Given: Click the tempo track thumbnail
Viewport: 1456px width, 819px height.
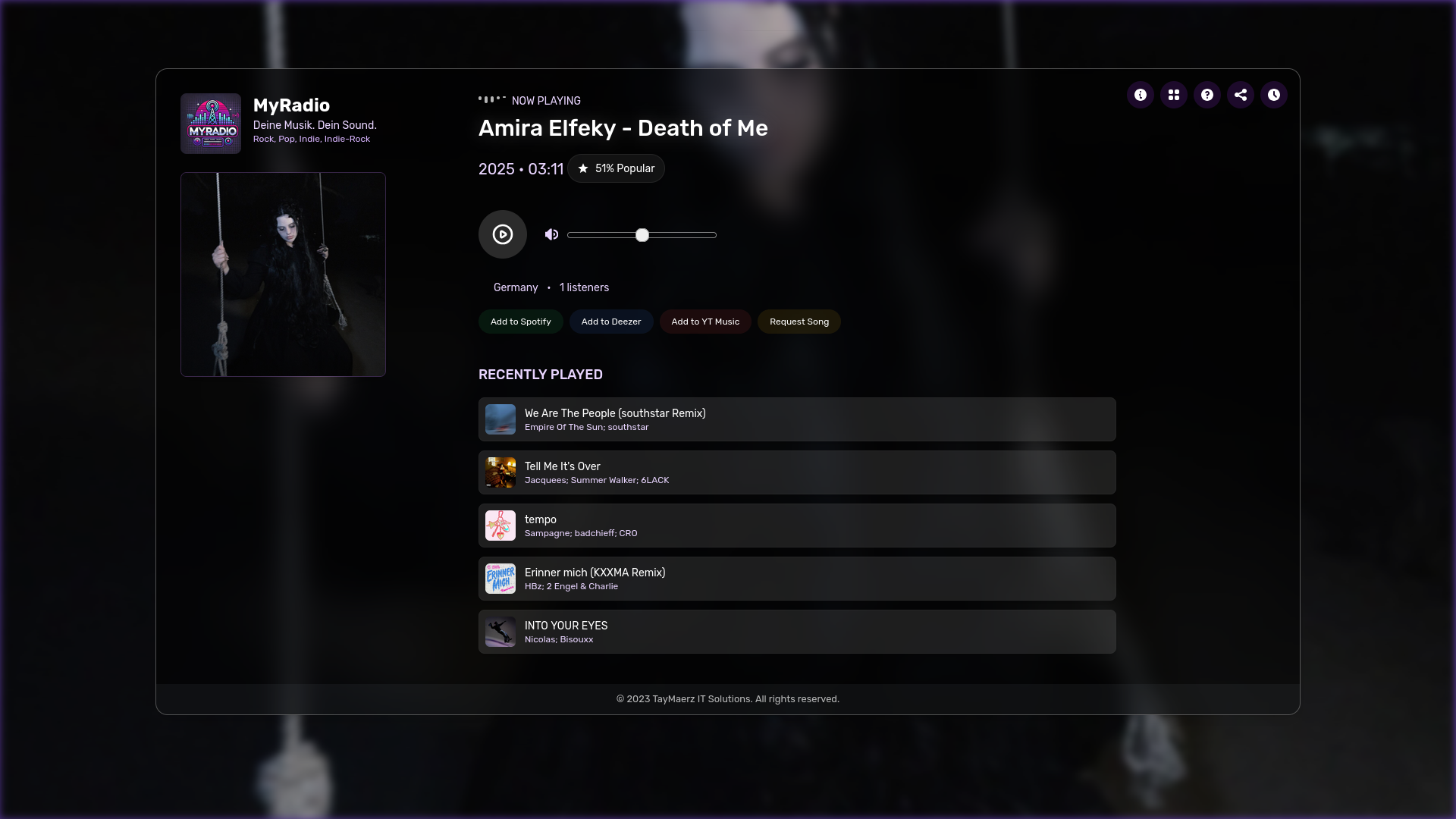Looking at the screenshot, I should [x=500, y=526].
